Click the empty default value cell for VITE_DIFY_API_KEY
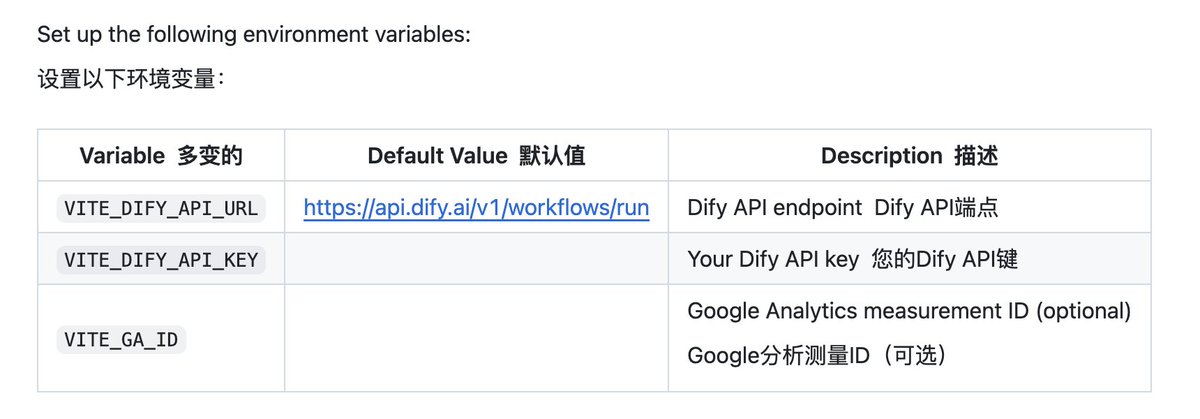The image size is (1200, 419). click(x=476, y=260)
